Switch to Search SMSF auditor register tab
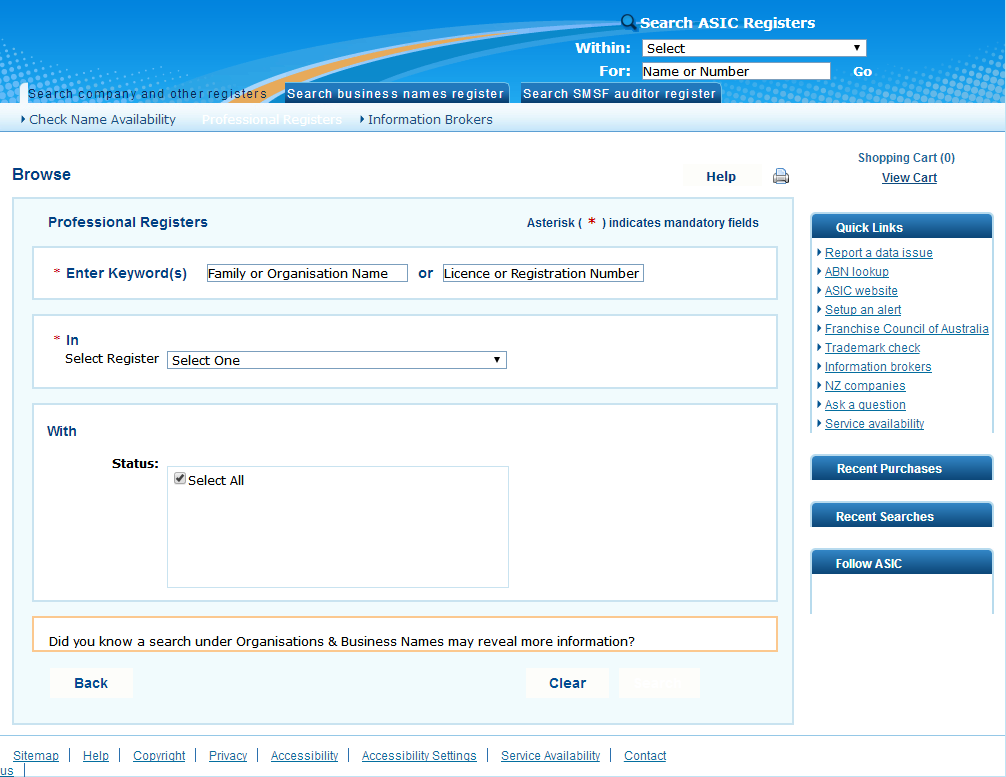 point(620,94)
